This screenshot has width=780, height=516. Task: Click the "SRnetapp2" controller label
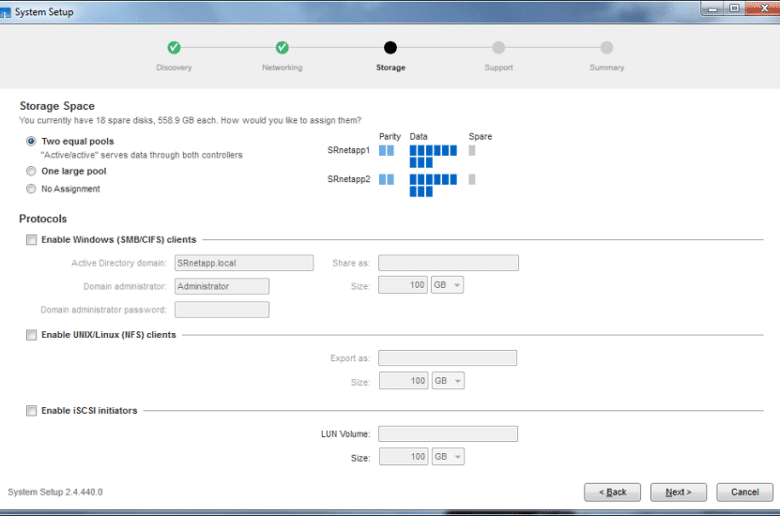pyautogui.click(x=349, y=179)
